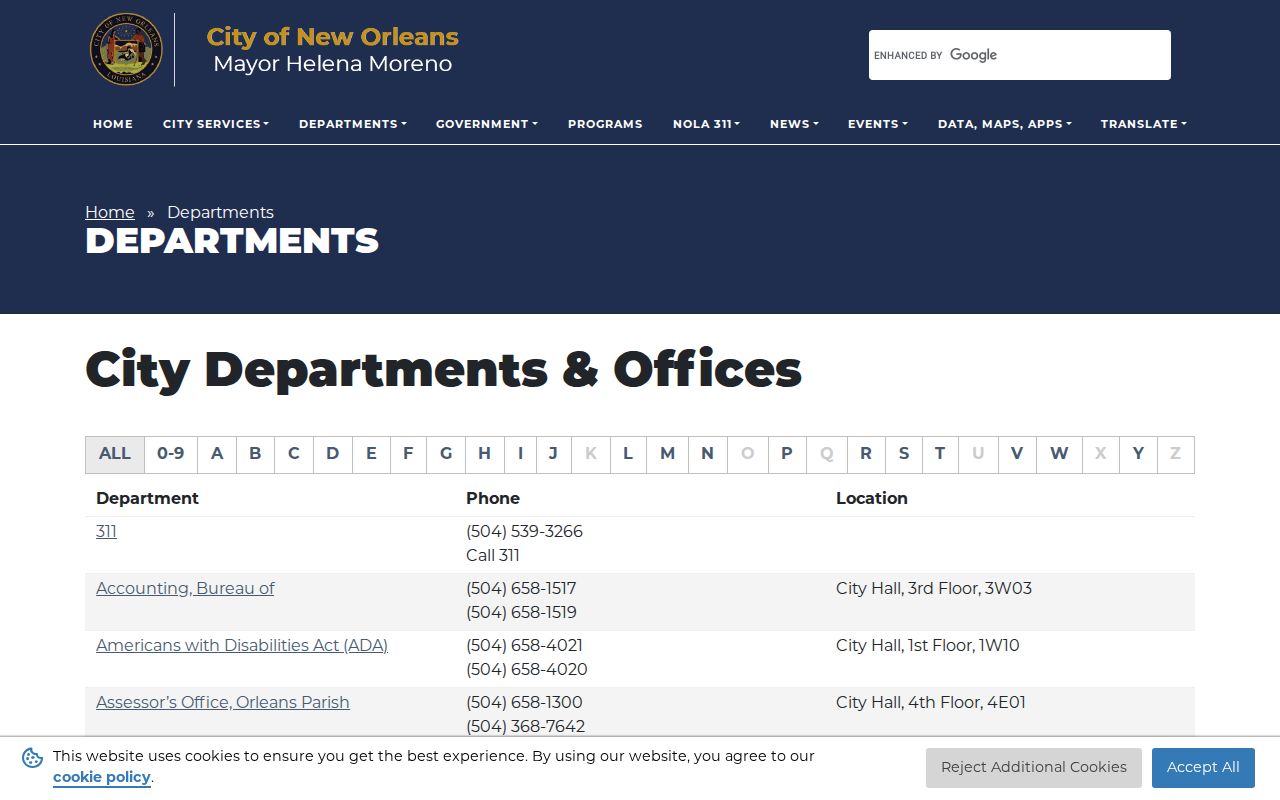Filter departments by letter Y

(1138, 454)
